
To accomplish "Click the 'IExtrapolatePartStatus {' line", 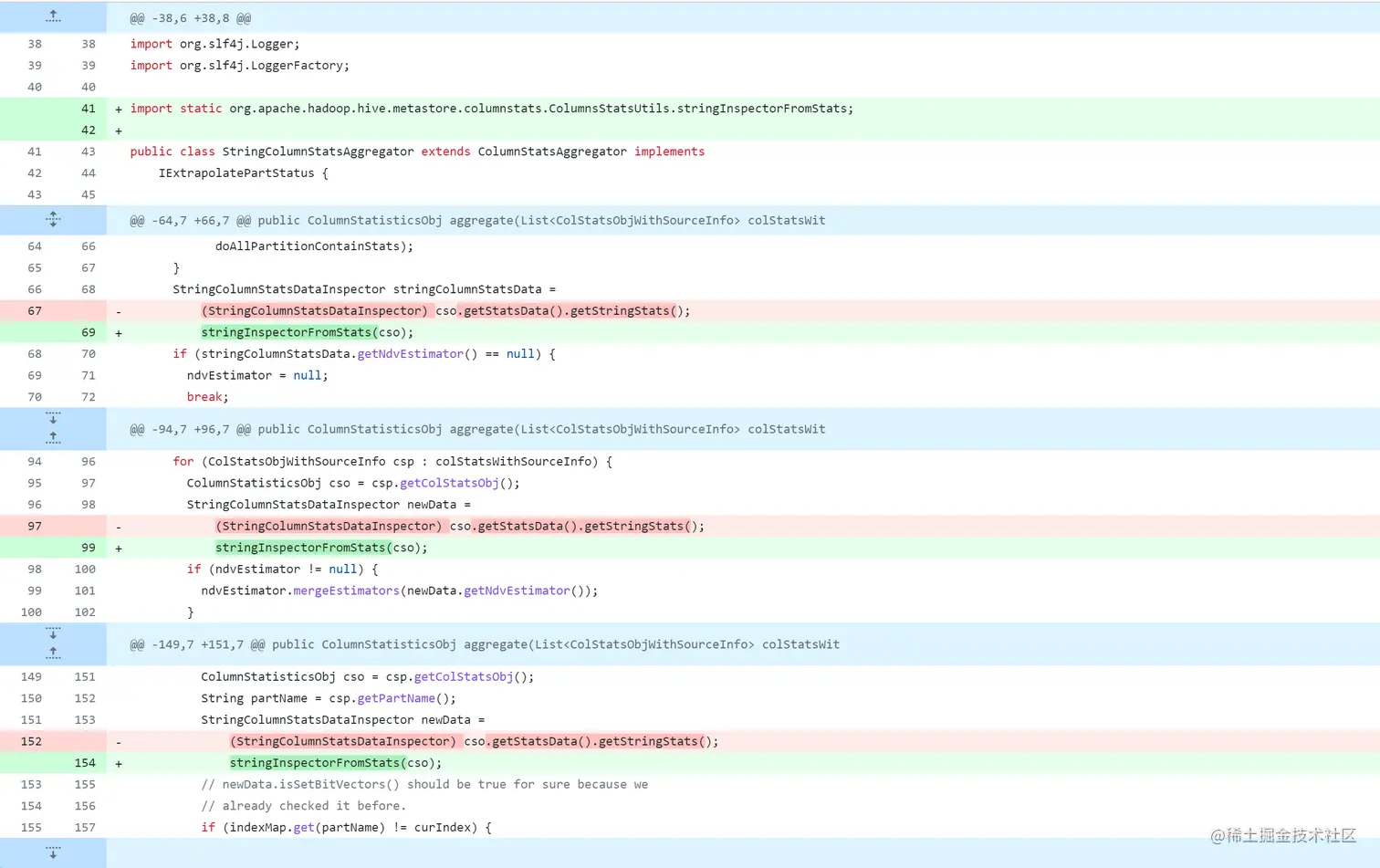I will click(x=243, y=173).
